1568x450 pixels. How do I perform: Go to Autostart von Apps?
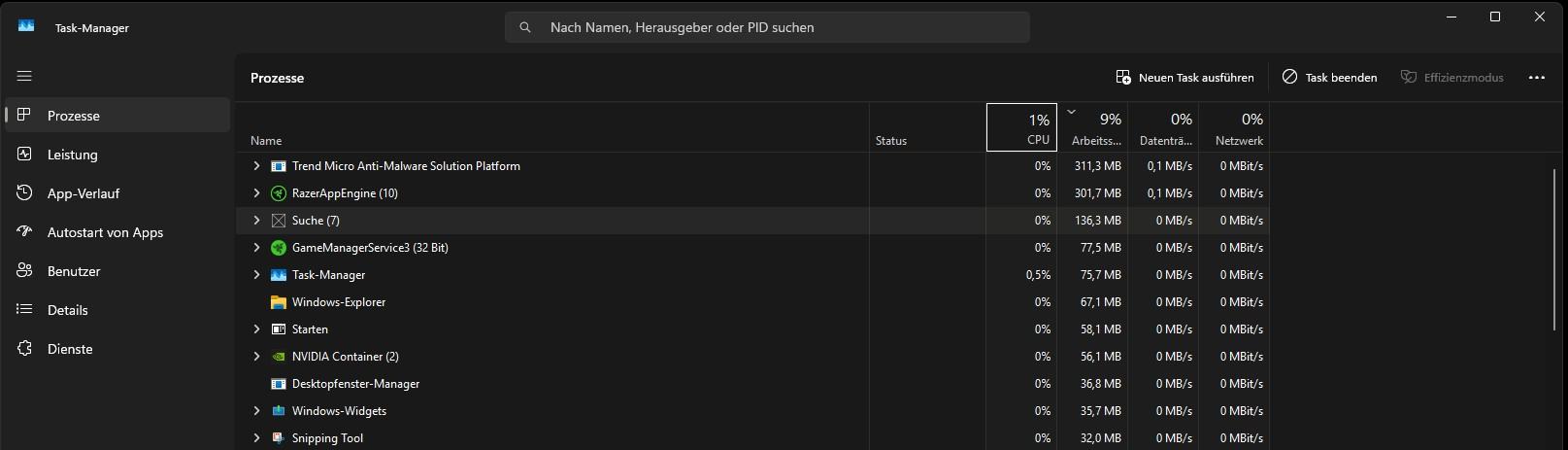[105, 232]
